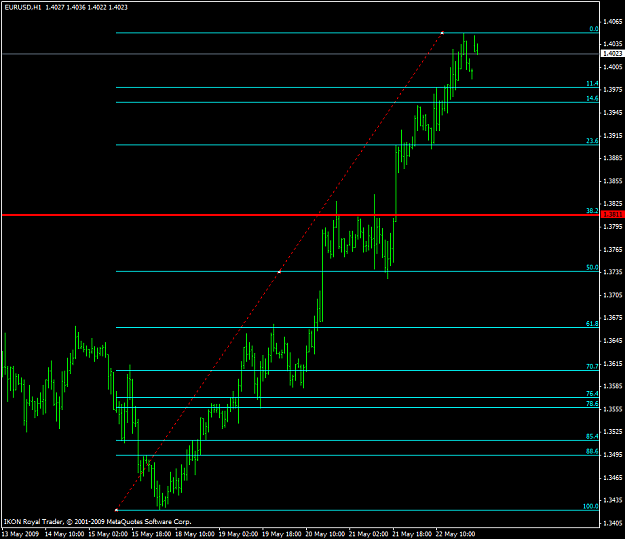Click the 21 May 02:00 time label
The width and height of the screenshot is (625, 539).
369,534
